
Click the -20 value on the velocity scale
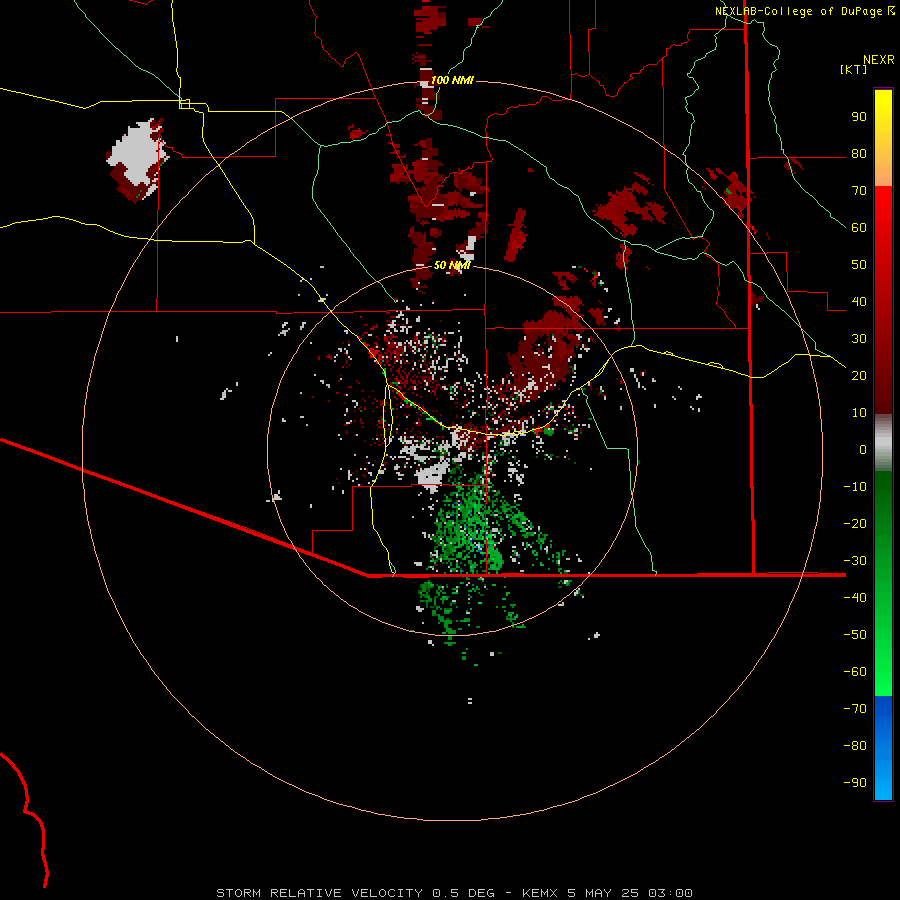click(855, 523)
